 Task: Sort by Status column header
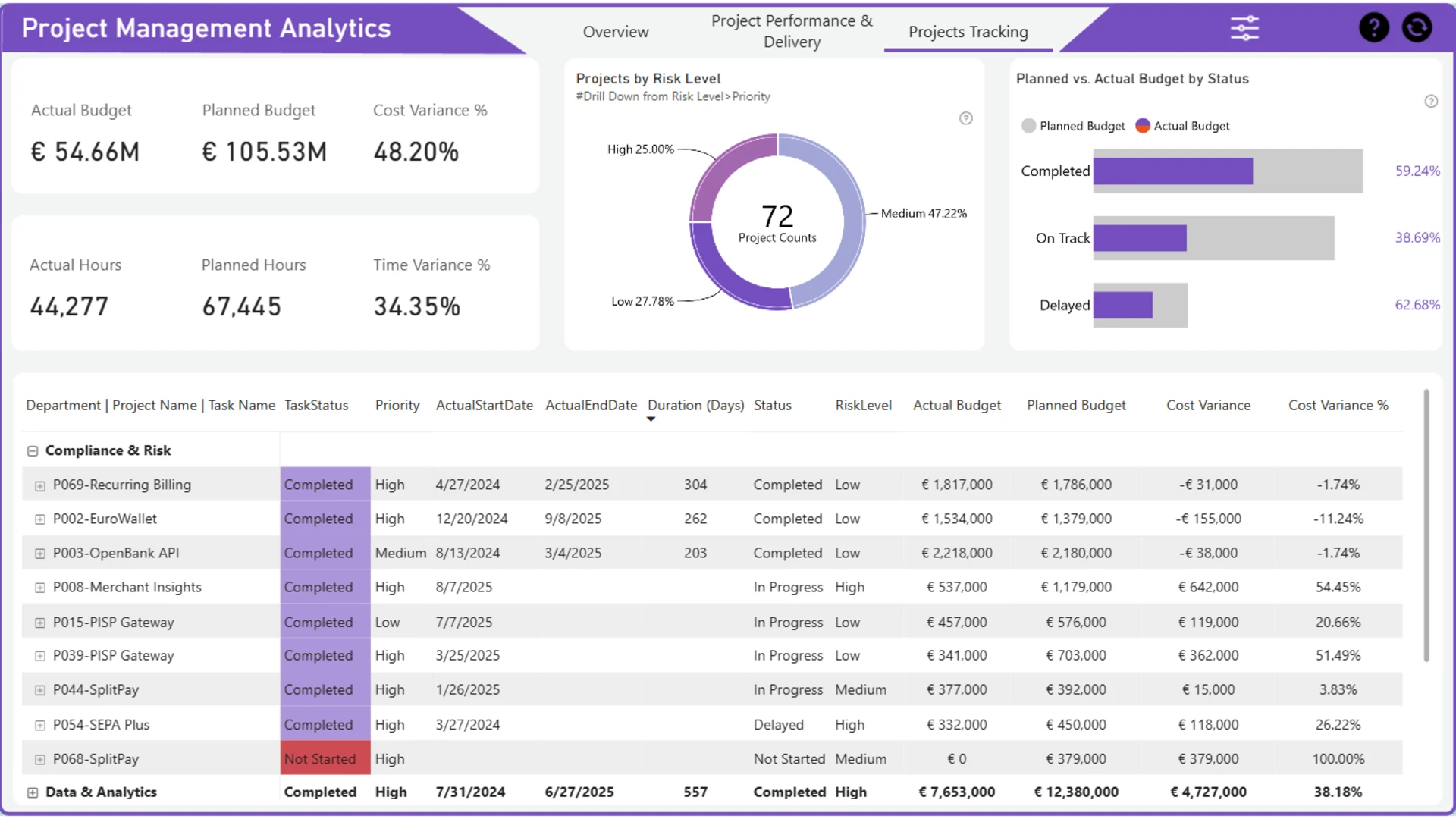click(772, 406)
